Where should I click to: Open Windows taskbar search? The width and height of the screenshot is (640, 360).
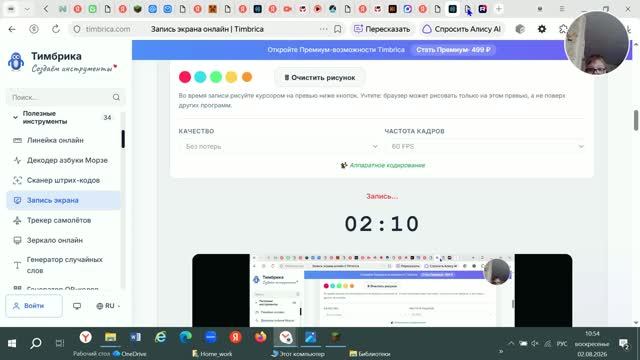(x=36, y=343)
